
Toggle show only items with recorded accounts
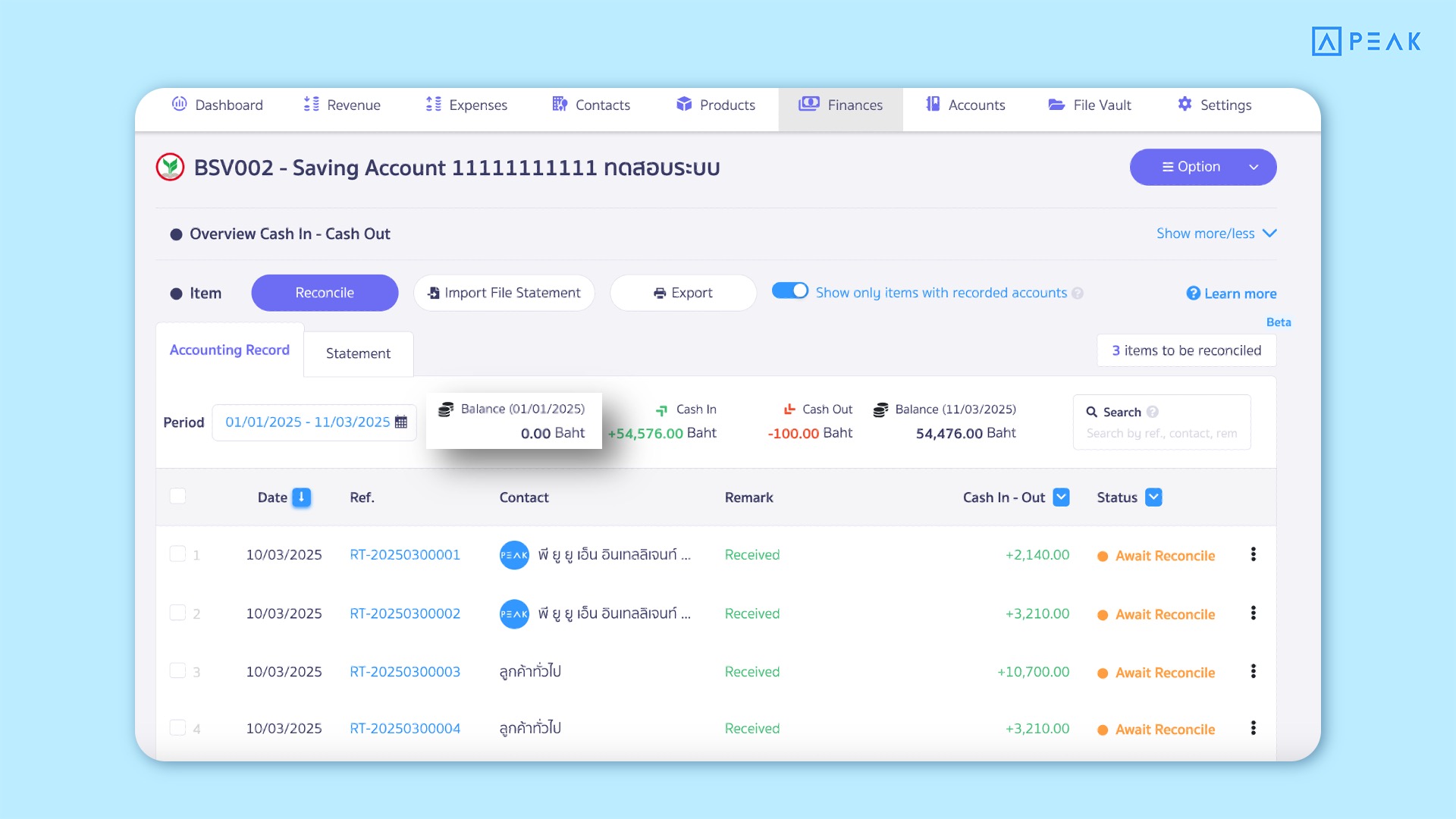tap(790, 291)
